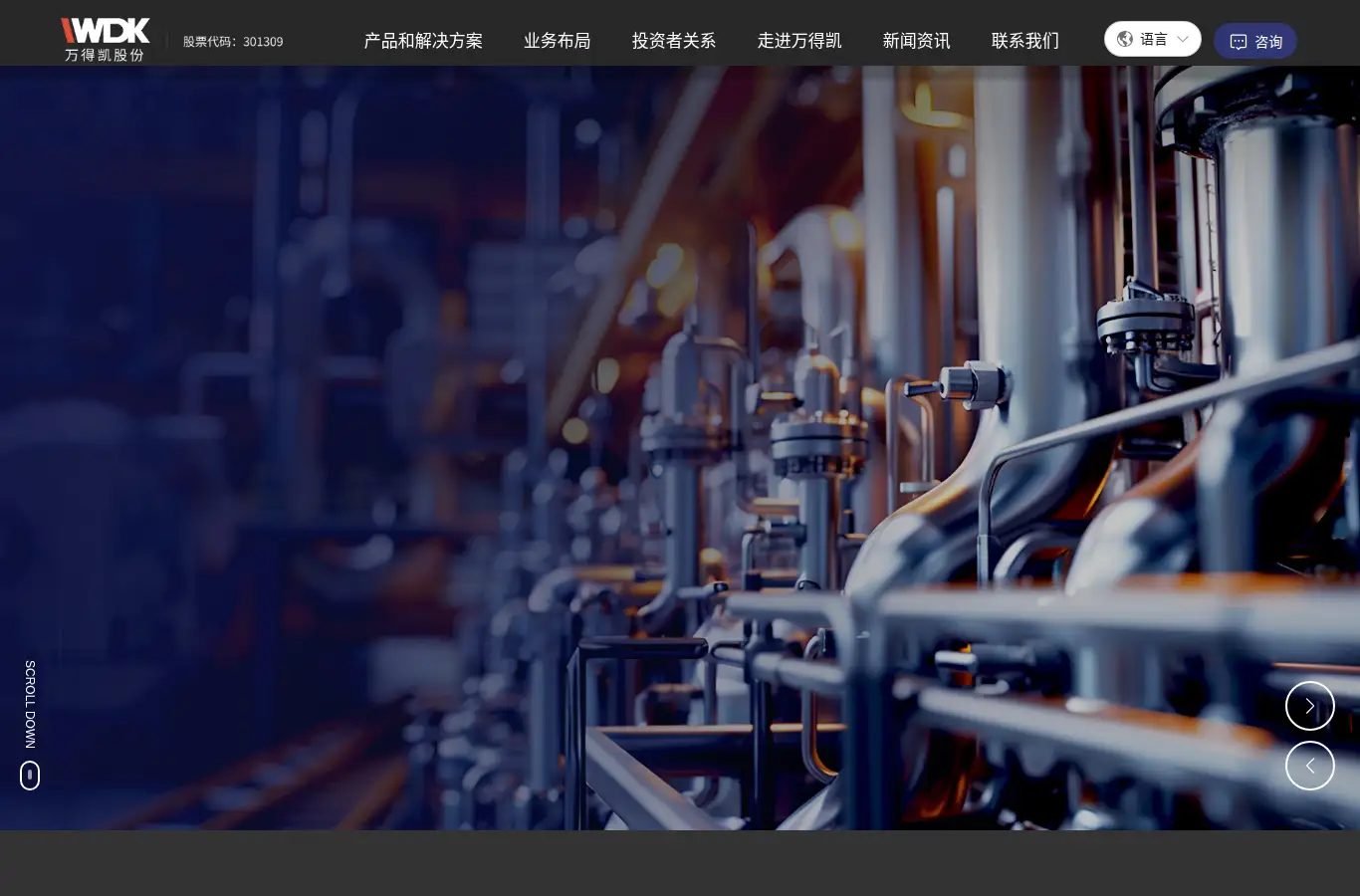
Task: Click the chat bubble icon on 咨询 button
Action: pos(1239,42)
